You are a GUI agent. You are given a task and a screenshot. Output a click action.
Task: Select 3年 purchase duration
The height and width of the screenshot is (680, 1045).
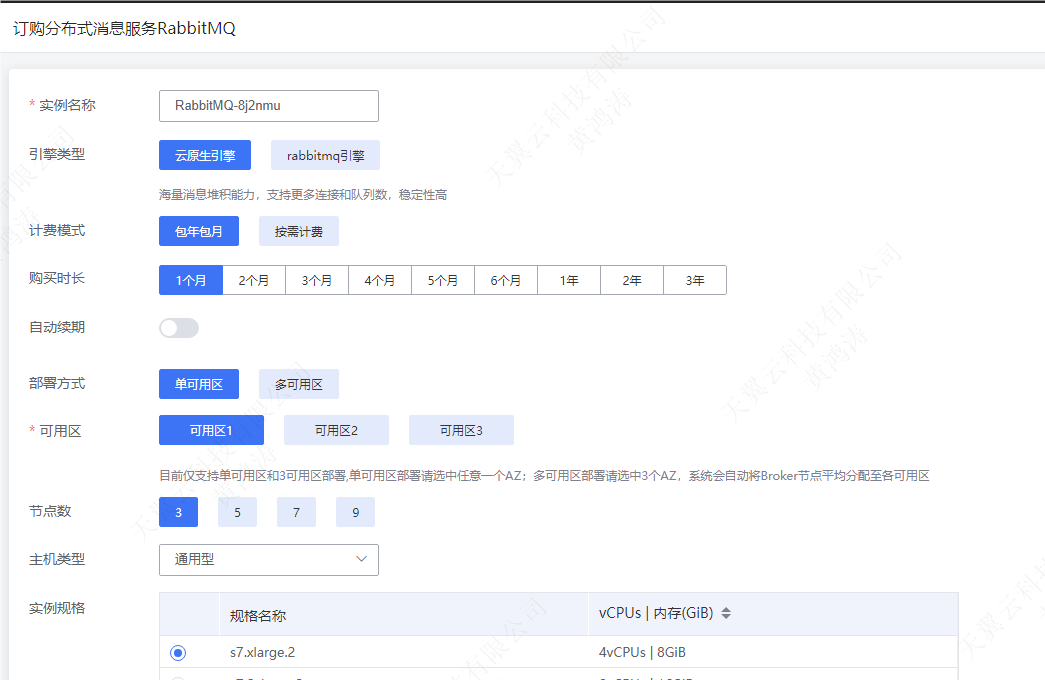click(x=695, y=280)
